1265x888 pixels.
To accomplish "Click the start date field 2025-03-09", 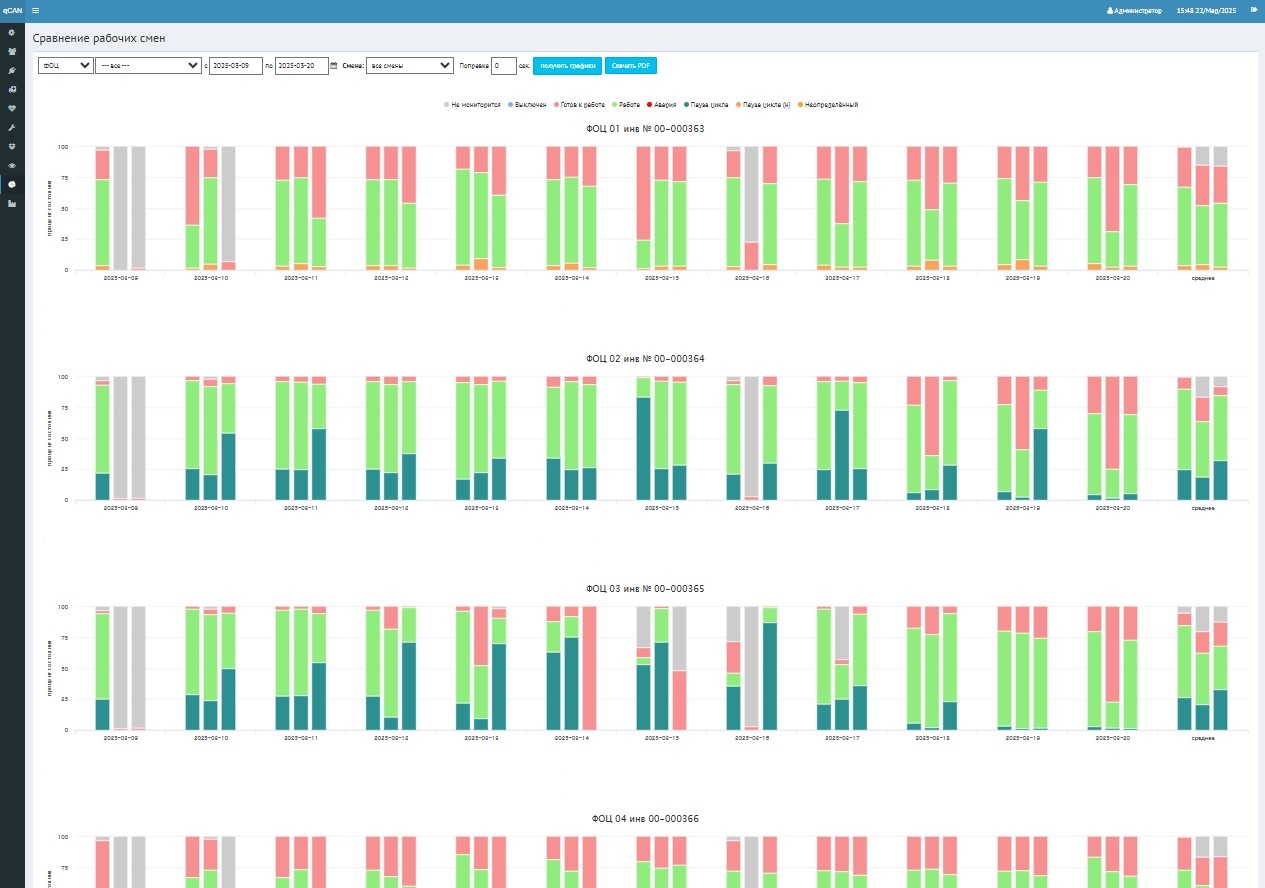I will 236,66.
